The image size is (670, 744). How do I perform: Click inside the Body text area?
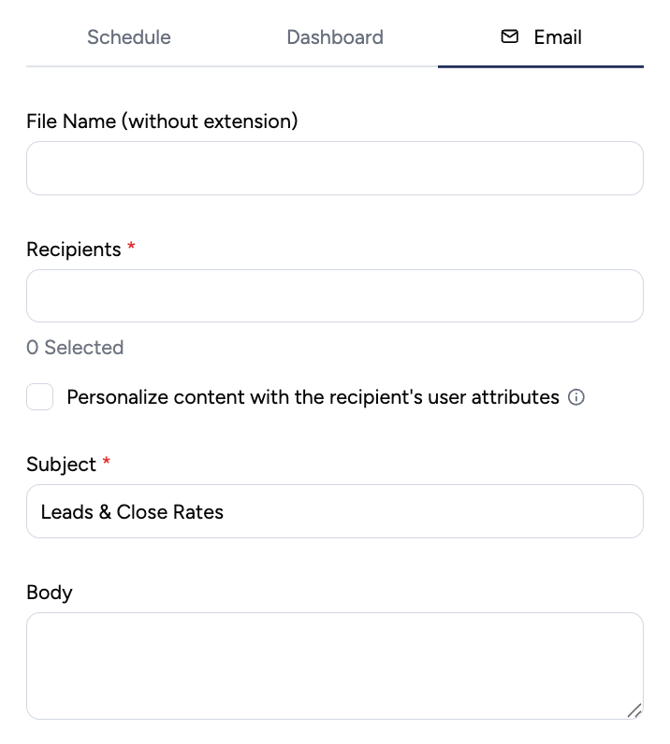(335, 666)
